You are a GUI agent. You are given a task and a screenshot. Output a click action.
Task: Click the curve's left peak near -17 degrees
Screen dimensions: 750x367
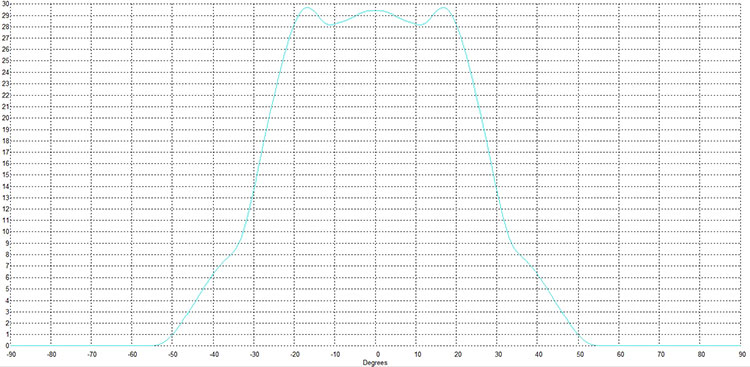click(x=307, y=7)
